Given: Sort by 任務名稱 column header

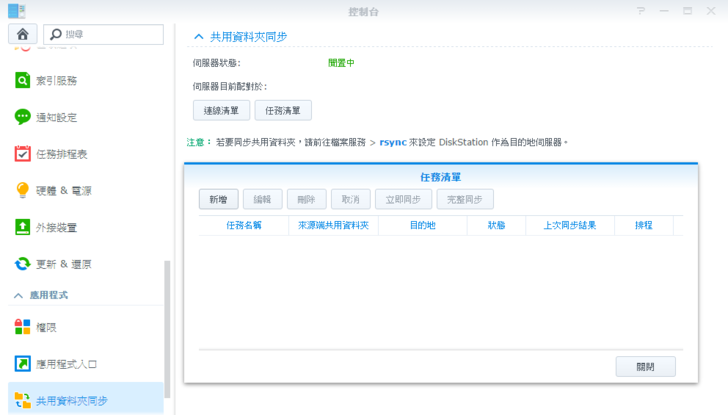Looking at the screenshot, I should pos(243,226).
